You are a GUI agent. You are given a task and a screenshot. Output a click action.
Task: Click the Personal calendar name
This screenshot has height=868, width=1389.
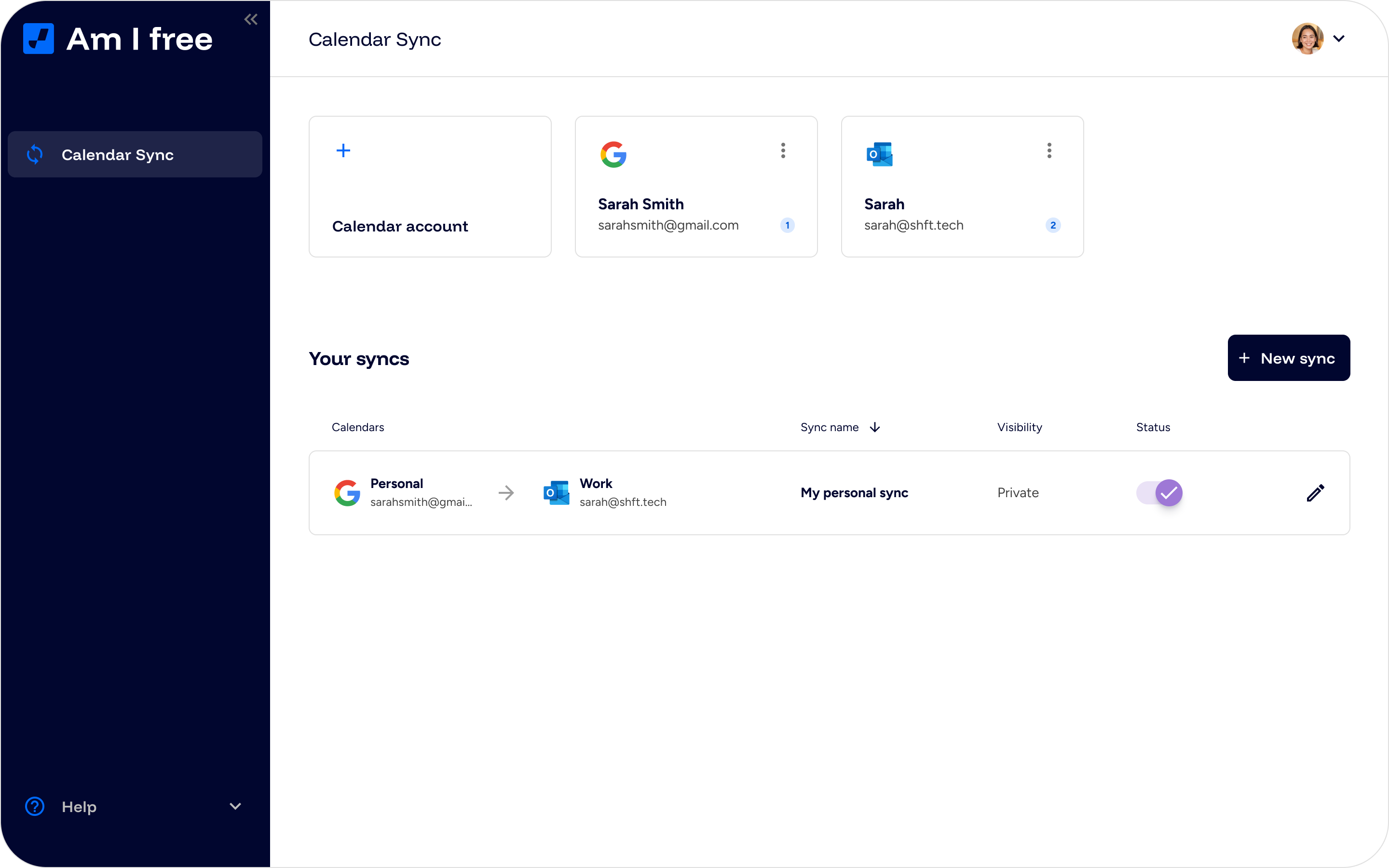pos(396,483)
